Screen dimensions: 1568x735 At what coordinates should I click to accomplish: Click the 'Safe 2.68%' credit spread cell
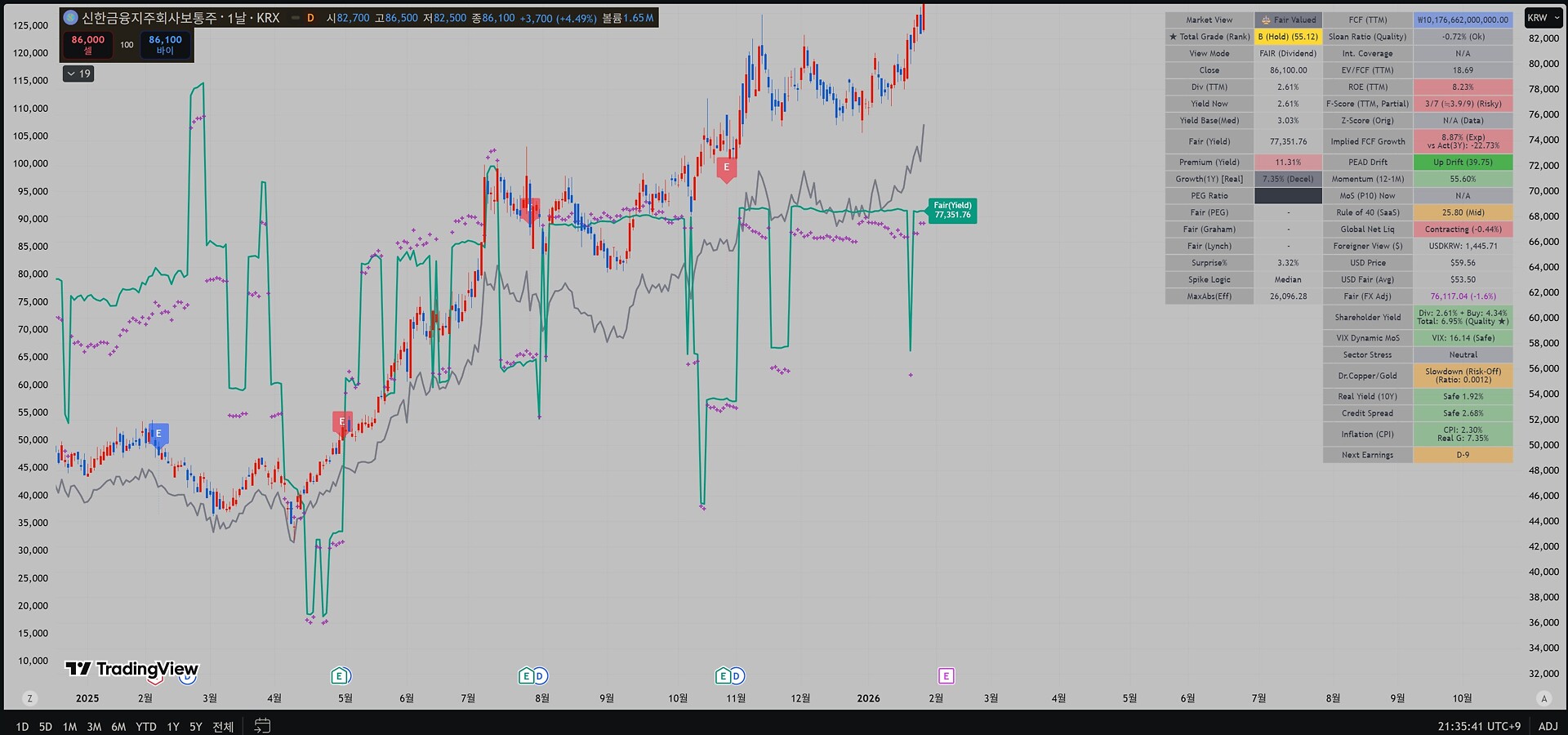coord(1463,413)
